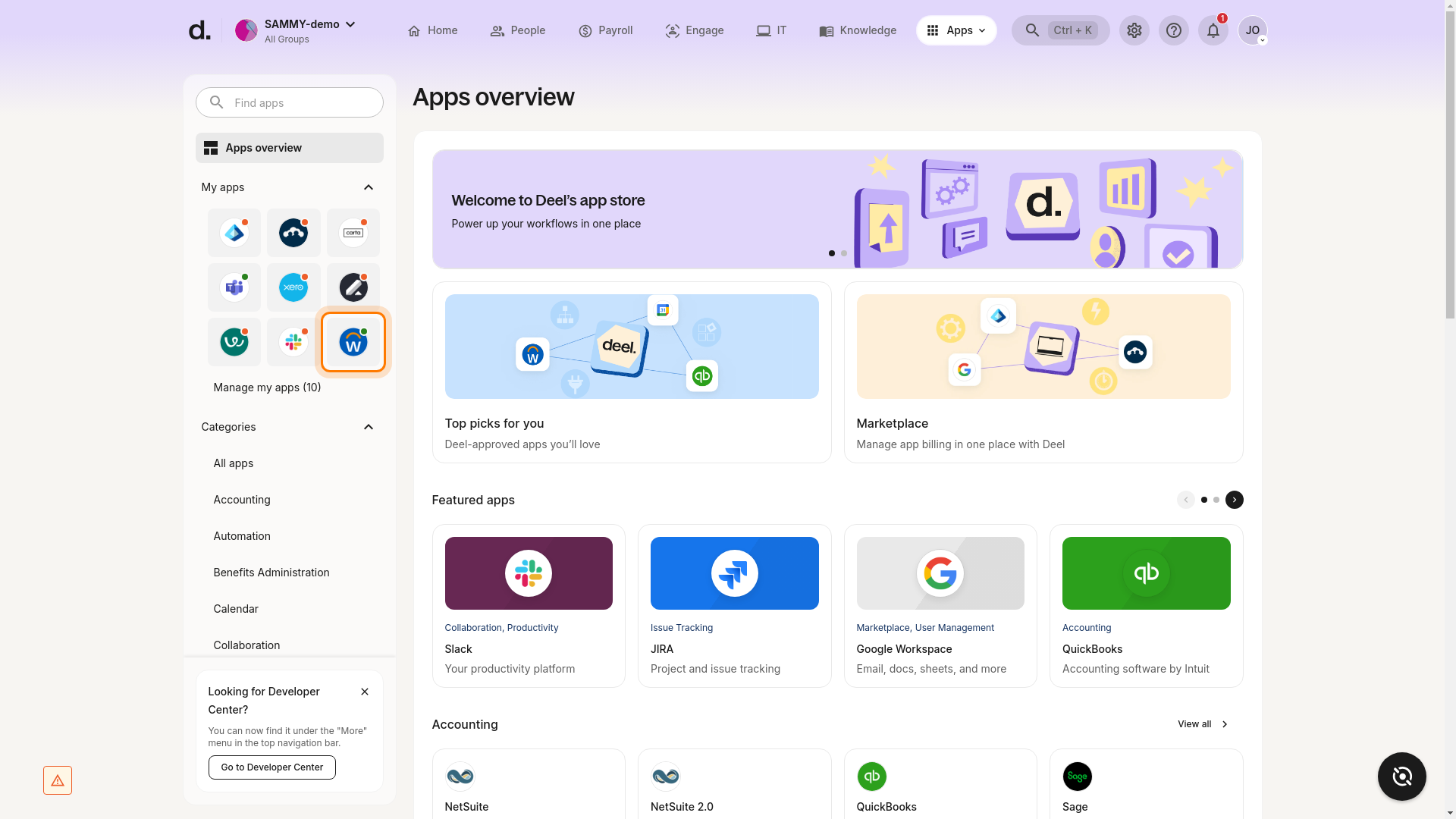
Task: Click the Find apps search field
Action: (x=290, y=102)
